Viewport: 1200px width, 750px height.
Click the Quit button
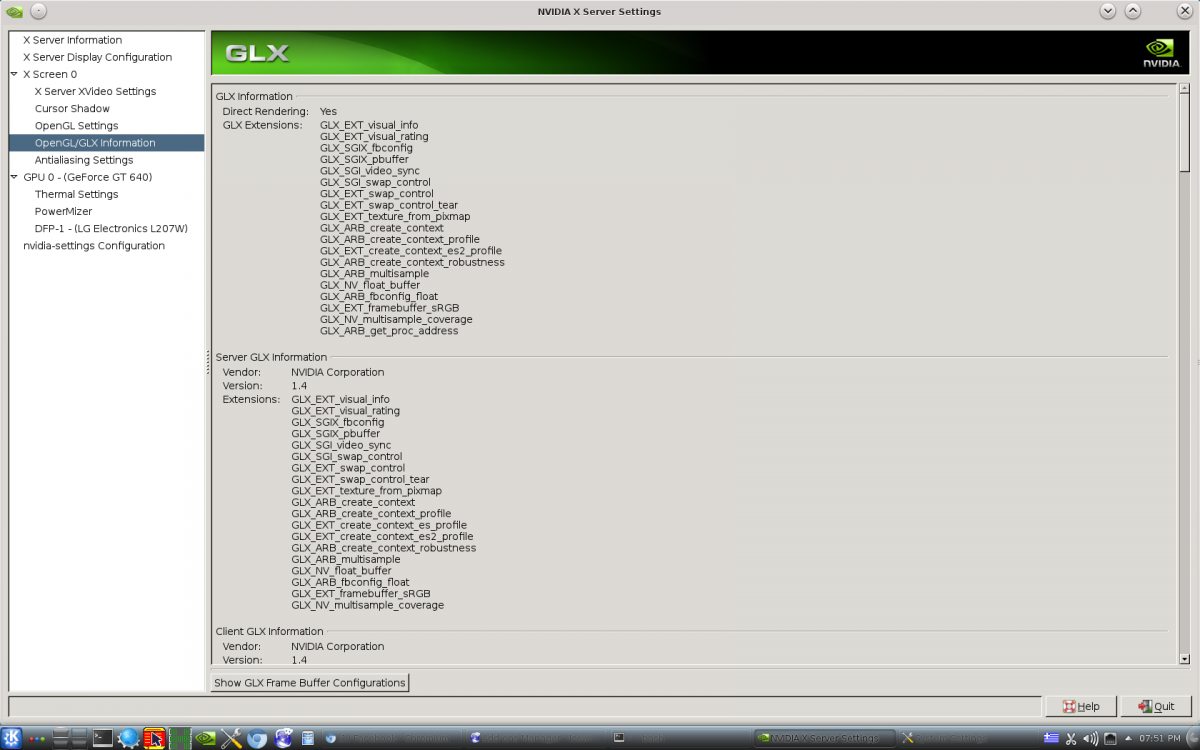(1155, 706)
